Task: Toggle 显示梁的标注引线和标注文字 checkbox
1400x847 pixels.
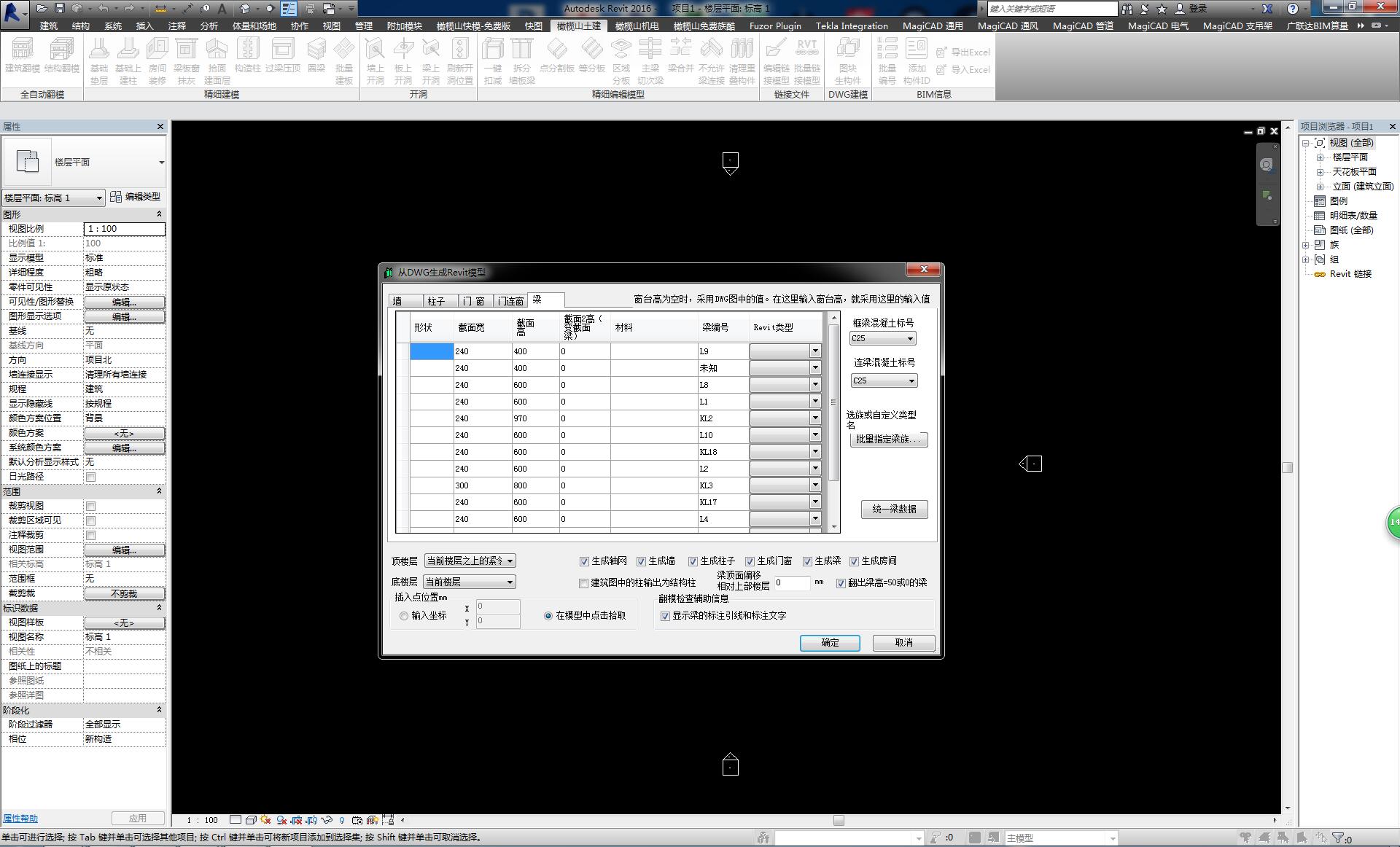Action: click(665, 616)
